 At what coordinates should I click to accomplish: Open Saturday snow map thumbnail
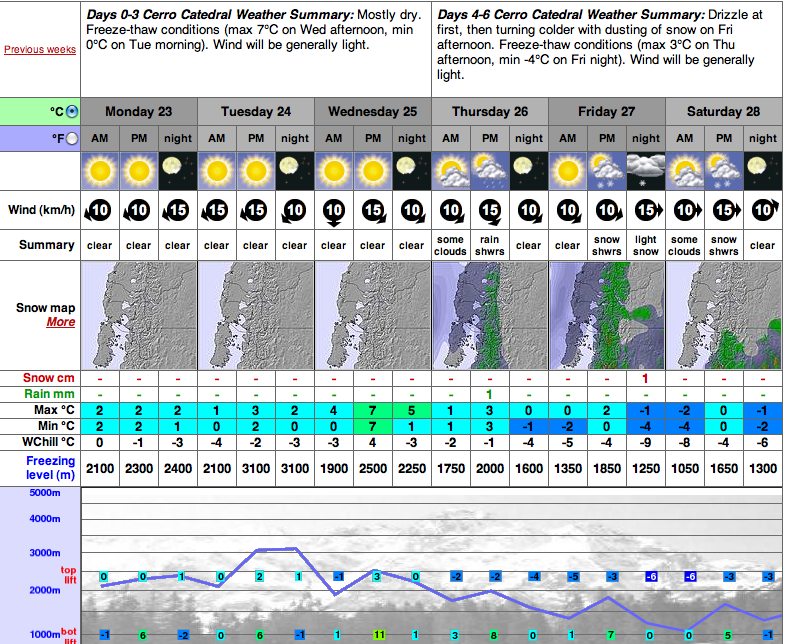(x=724, y=315)
